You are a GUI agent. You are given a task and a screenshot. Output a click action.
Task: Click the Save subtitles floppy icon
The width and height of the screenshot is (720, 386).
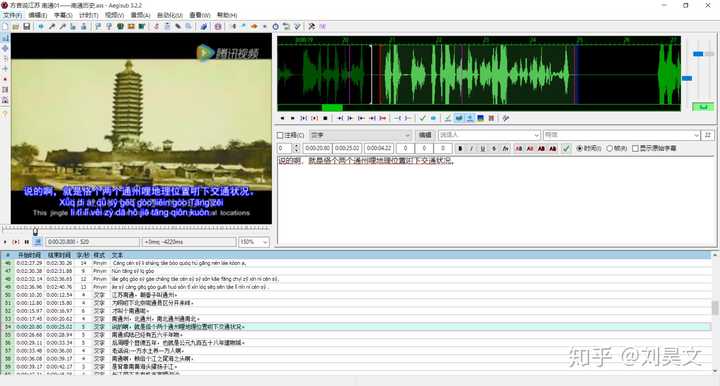pos(26,27)
